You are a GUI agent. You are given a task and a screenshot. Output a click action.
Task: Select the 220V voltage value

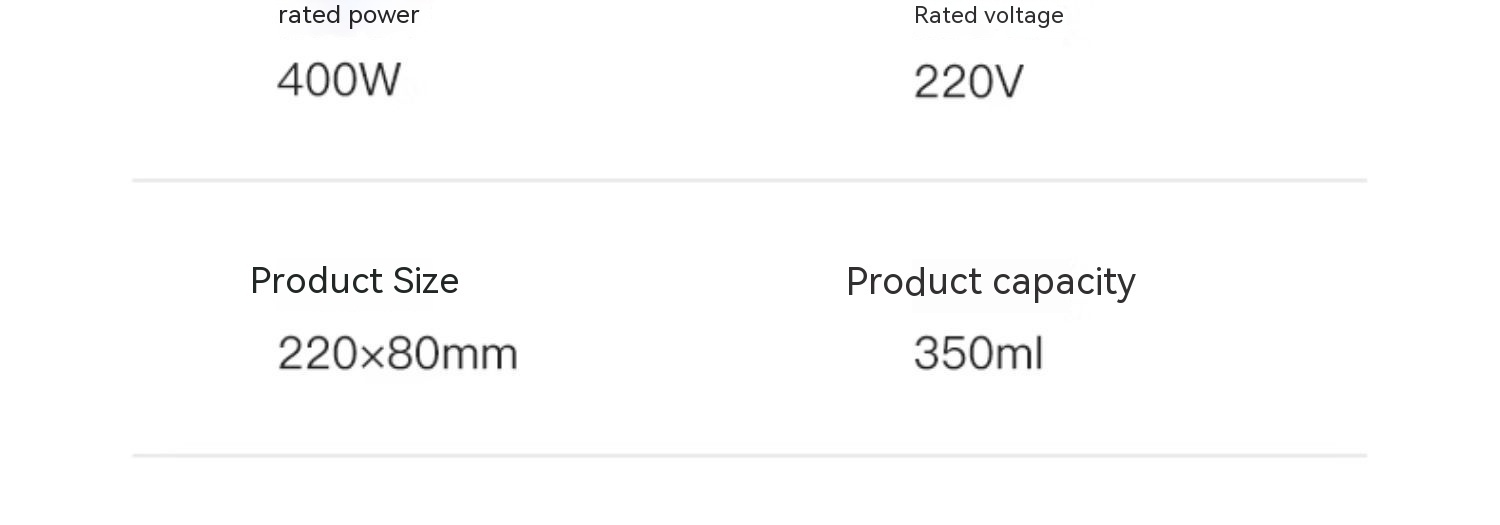pyautogui.click(x=968, y=82)
